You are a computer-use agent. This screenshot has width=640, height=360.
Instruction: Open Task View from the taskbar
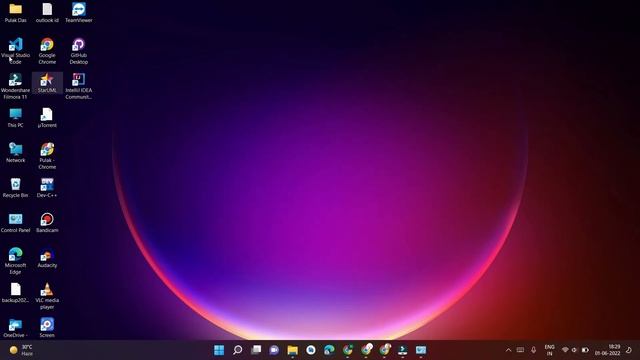[256, 350]
